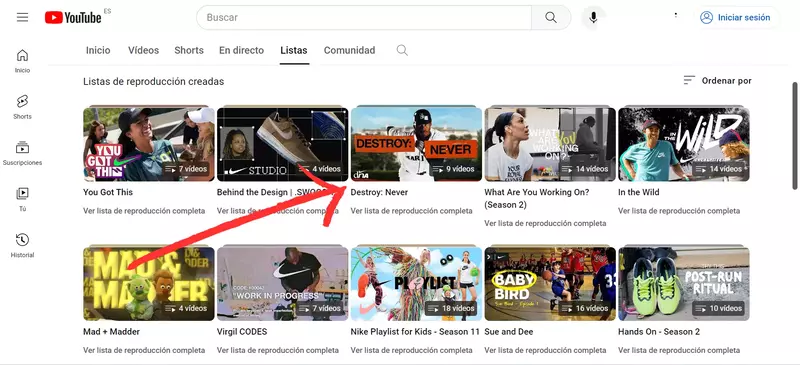Click Nike Playlist for Kids title
The image size is (800, 365).
pos(415,332)
